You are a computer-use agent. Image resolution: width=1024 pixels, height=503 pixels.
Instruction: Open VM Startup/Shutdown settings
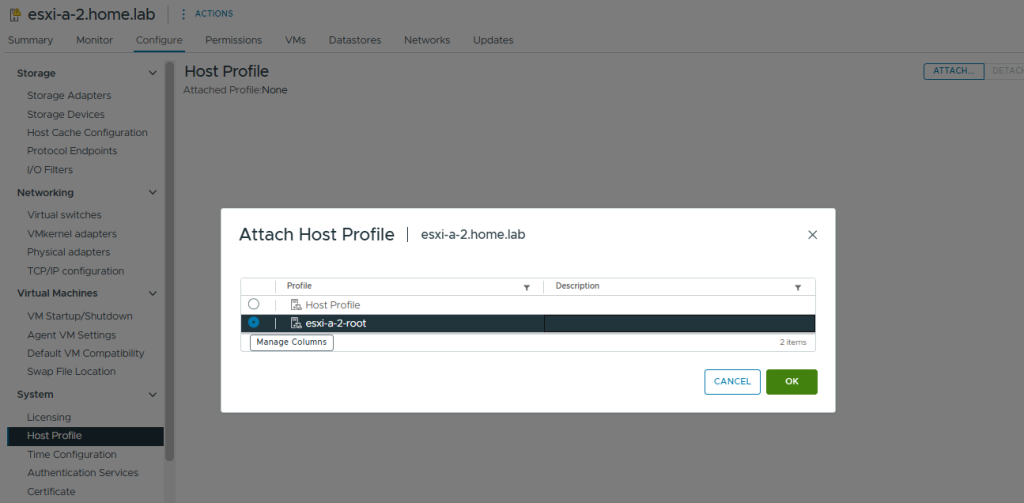point(80,316)
